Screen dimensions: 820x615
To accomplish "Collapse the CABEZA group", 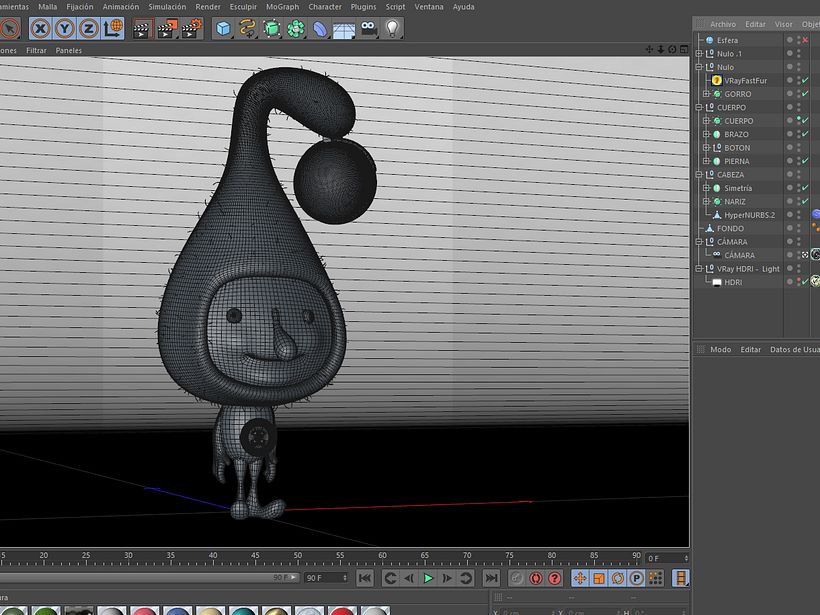I will click(x=699, y=174).
